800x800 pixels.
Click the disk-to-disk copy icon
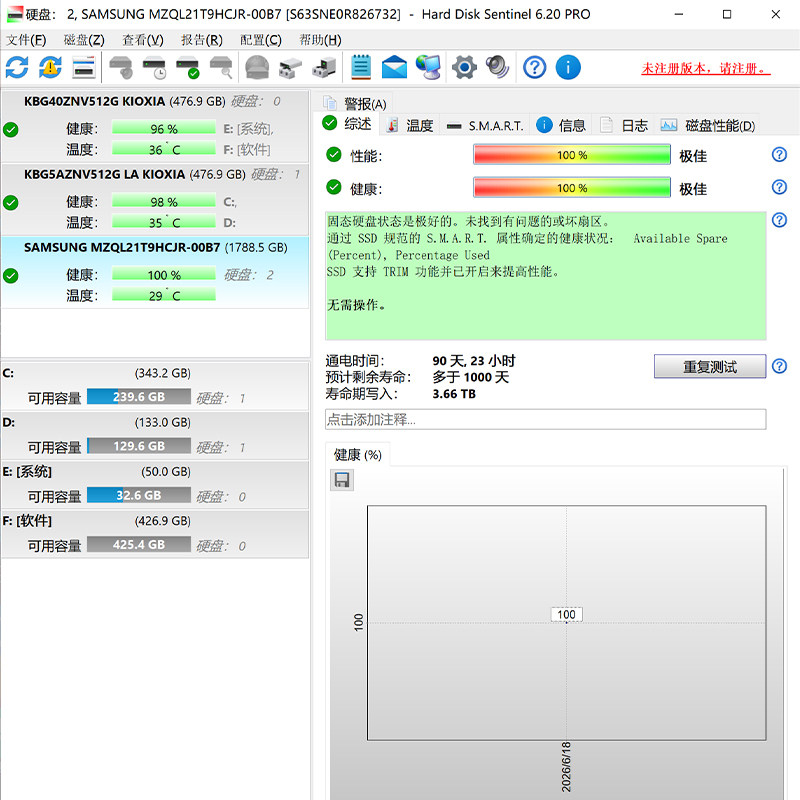point(290,67)
